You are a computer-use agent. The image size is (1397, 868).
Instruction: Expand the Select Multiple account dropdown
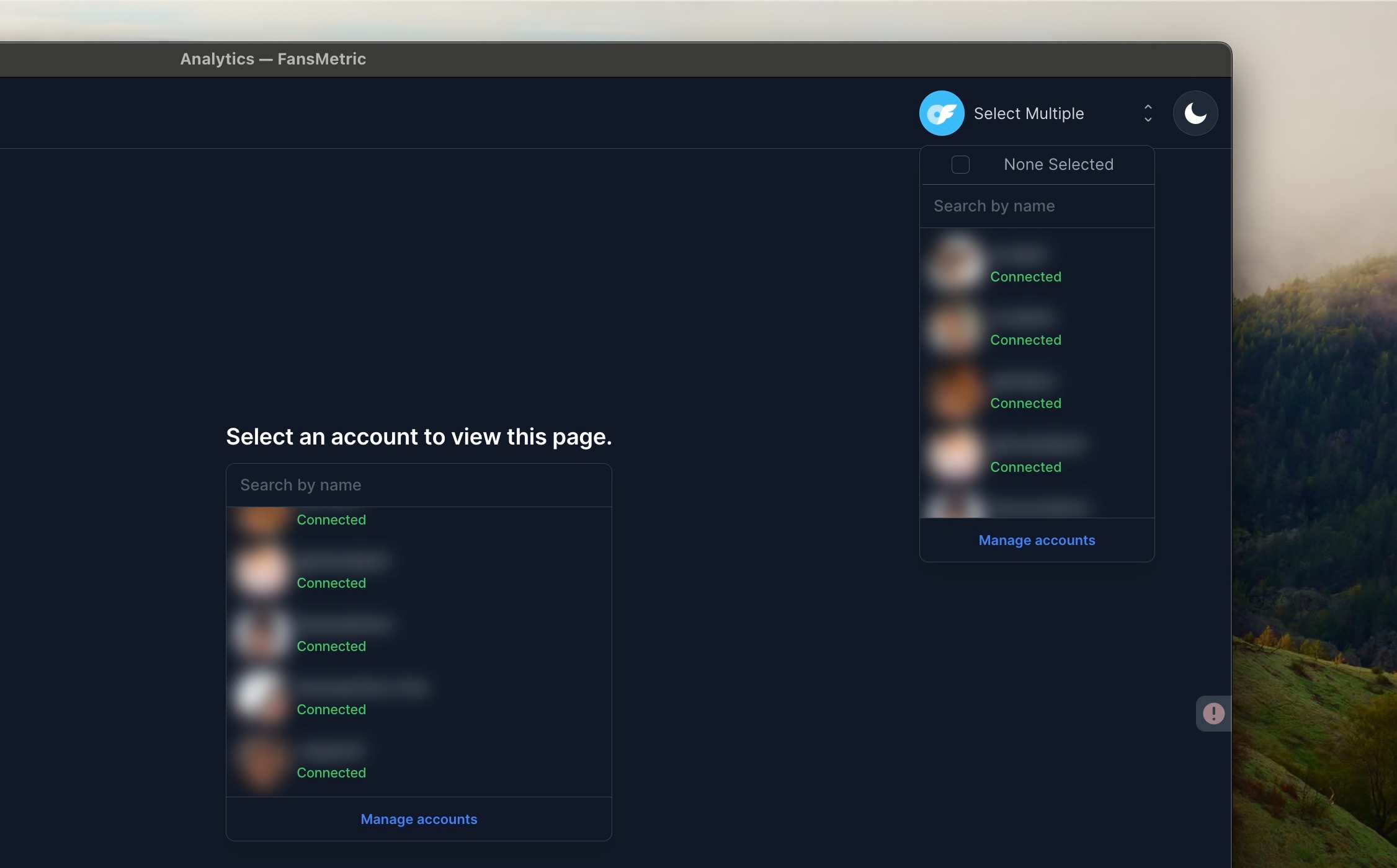coord(1037,113)
